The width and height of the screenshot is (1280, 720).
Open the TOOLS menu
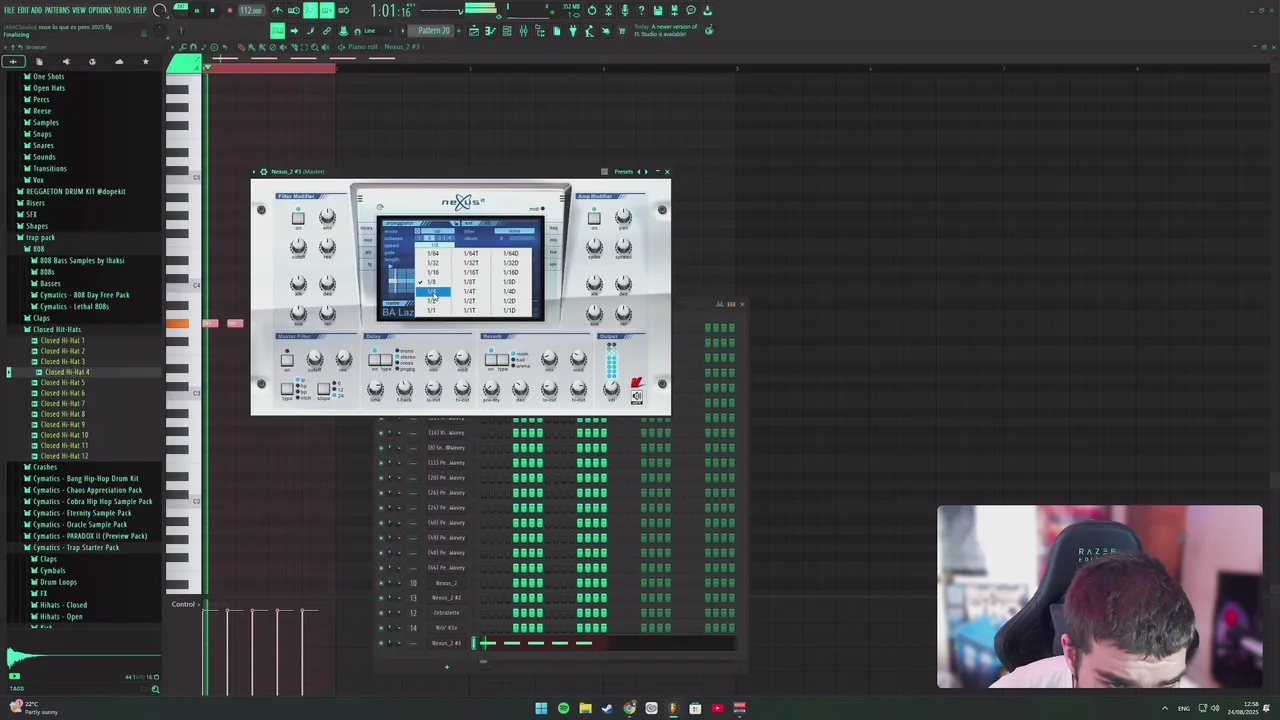click(123, 10)
